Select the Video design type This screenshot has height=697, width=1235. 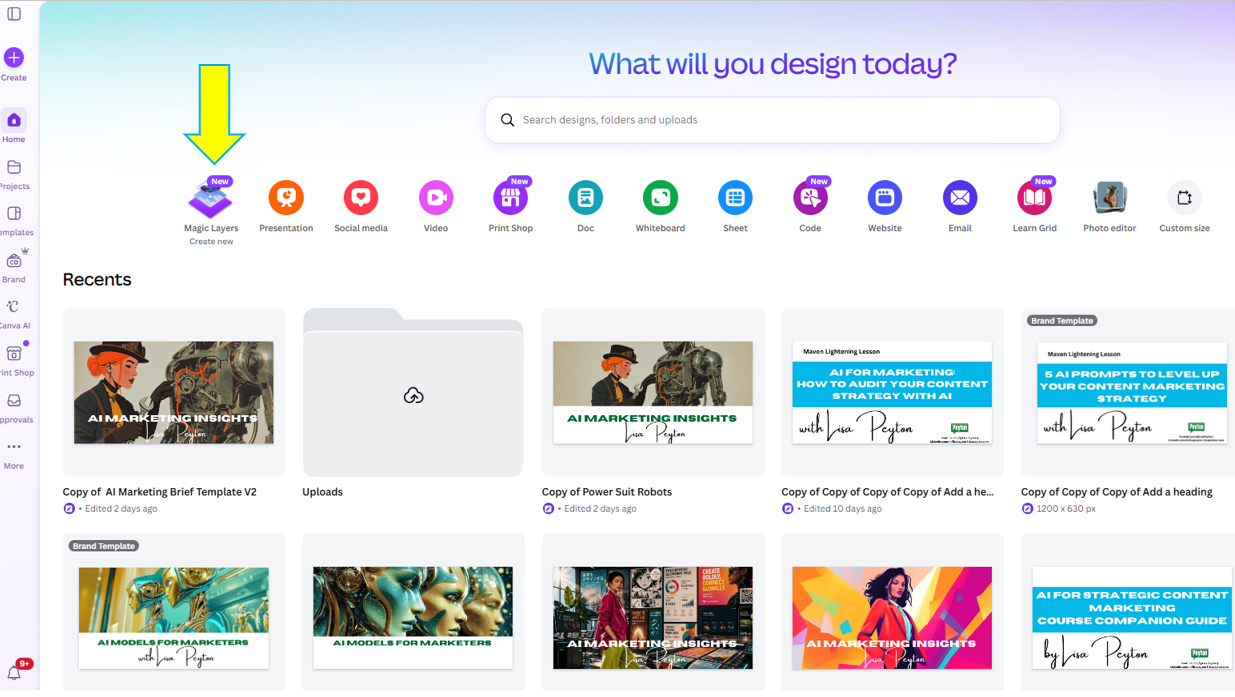tap(436, 198)
